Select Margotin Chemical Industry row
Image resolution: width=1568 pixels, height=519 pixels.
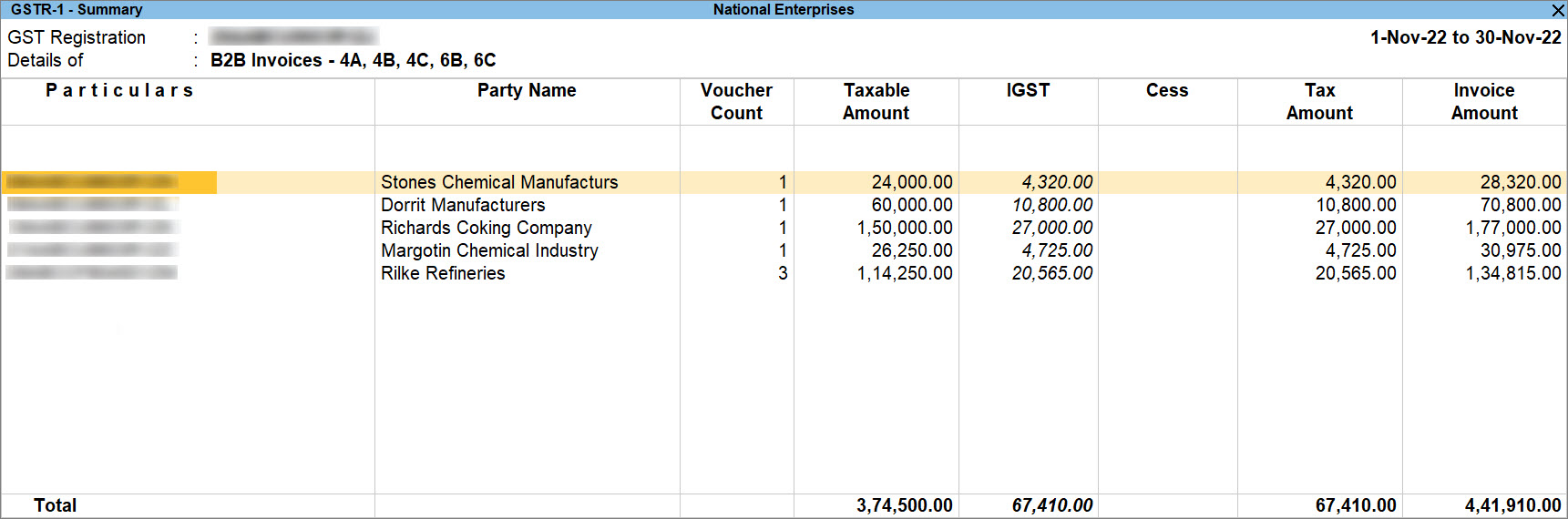784,250
